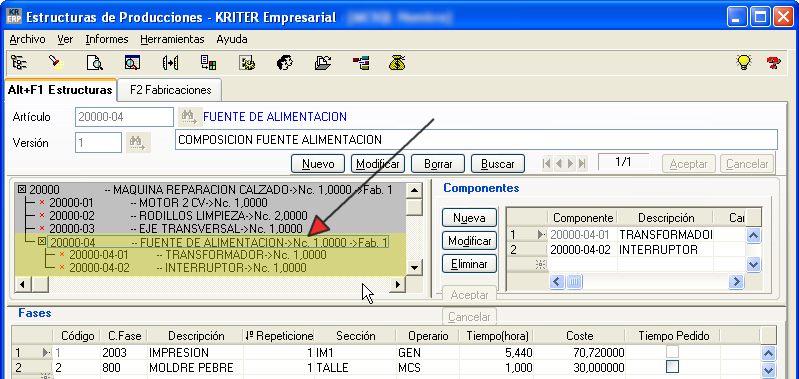Go to next record navigation arrow

570,164
